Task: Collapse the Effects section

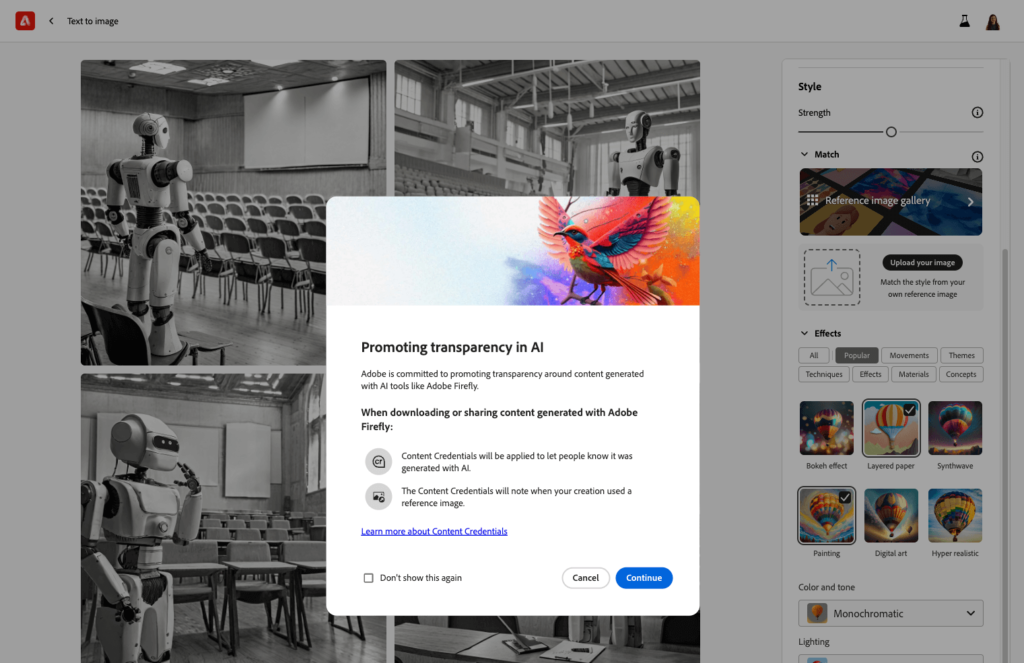Action: (x=804, y=332)
